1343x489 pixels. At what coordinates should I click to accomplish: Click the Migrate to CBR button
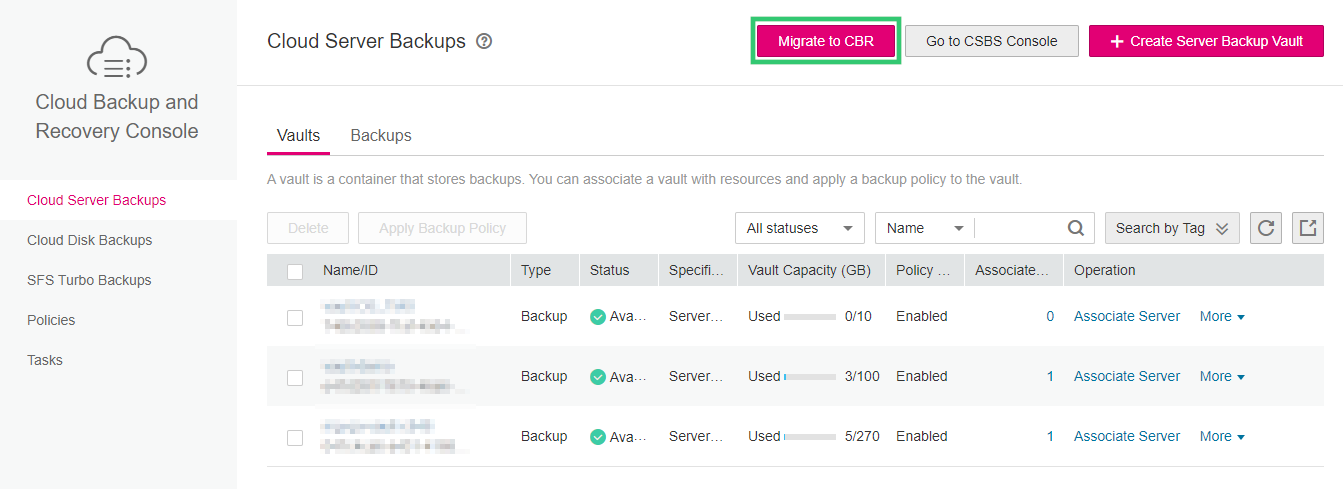(x=825, y=41)
